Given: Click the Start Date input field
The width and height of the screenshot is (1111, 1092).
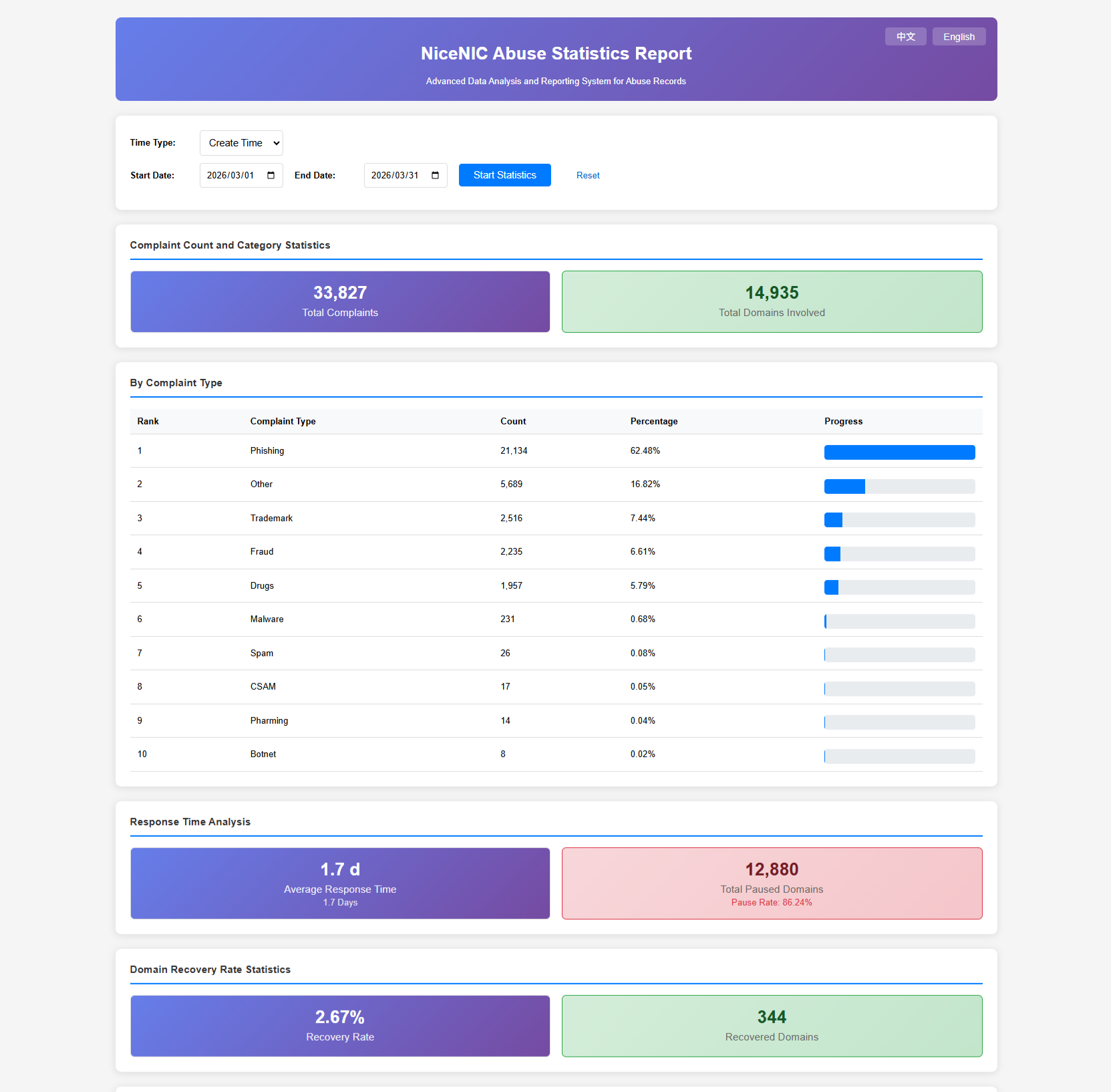Looking at the screenshot, I should 231,176.
